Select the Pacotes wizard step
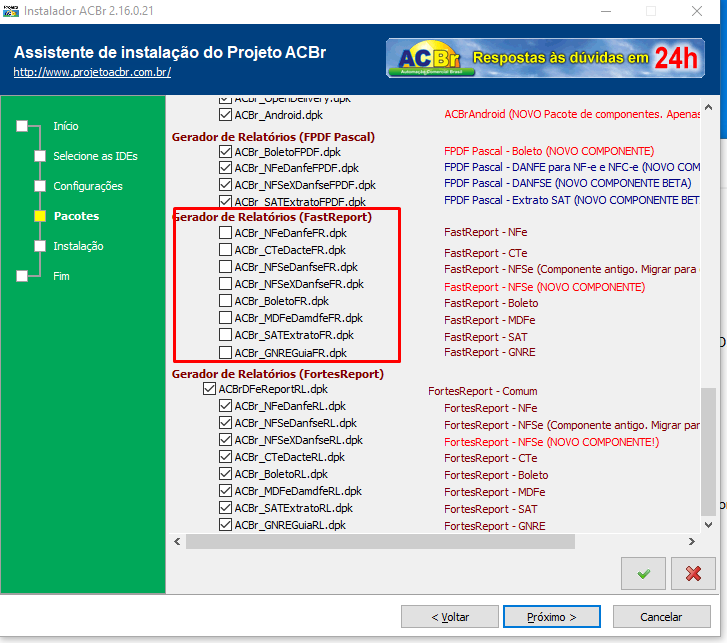The height and width of the screenshot is (643, 727). (x=77, y=216)
